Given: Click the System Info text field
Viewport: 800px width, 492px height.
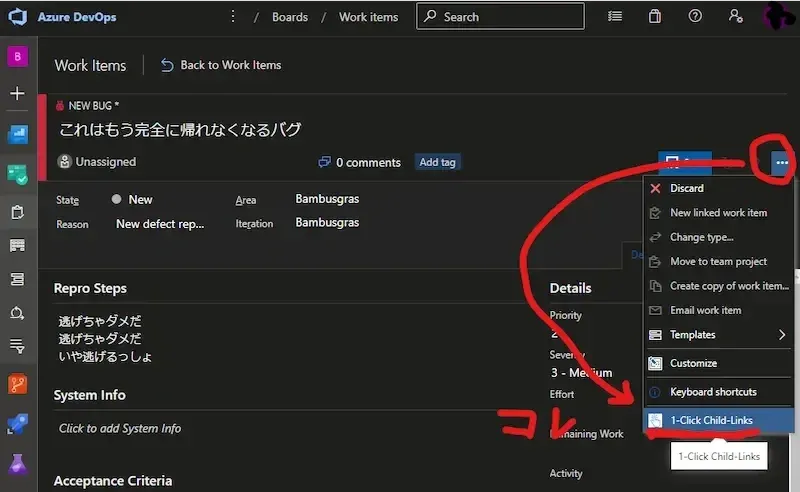Looking at the screenshot, I should coord(120,428).
